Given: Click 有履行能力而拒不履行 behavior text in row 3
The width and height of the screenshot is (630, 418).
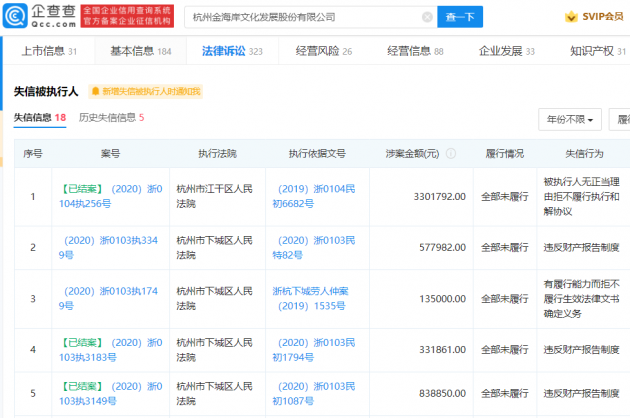Looking at the screenshot, I should 581,299.
